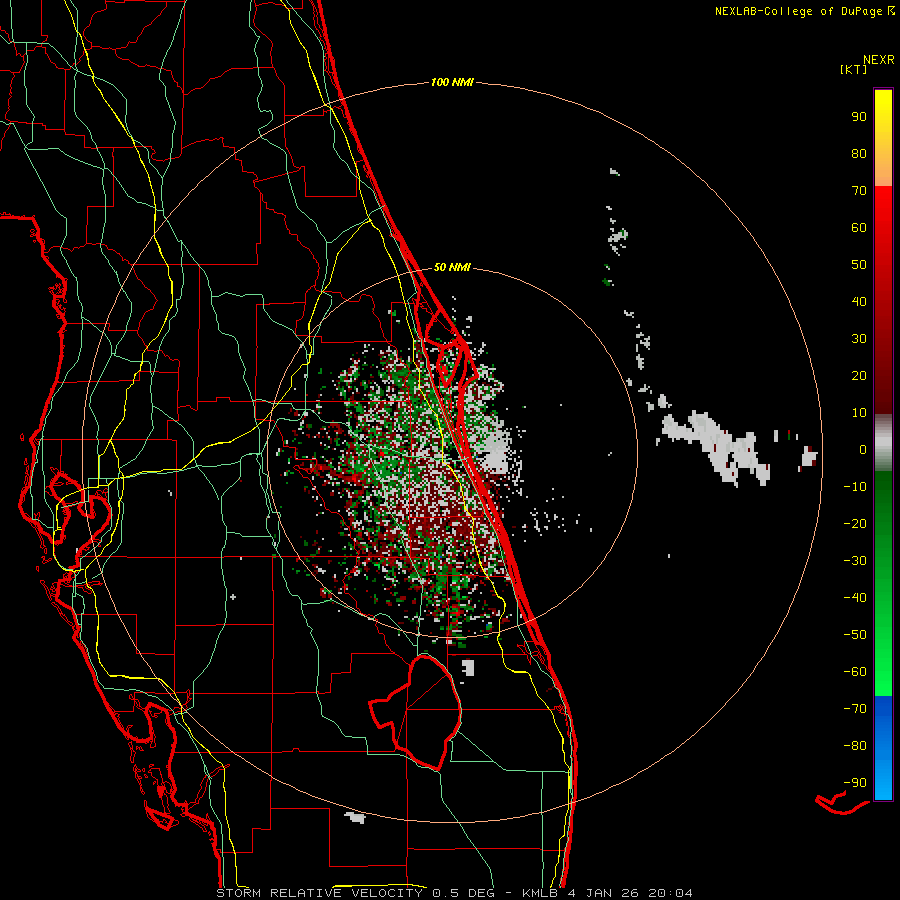Click the 30 value on velocity scale
This screenshot has height=900, width=900.
point(859,339)
